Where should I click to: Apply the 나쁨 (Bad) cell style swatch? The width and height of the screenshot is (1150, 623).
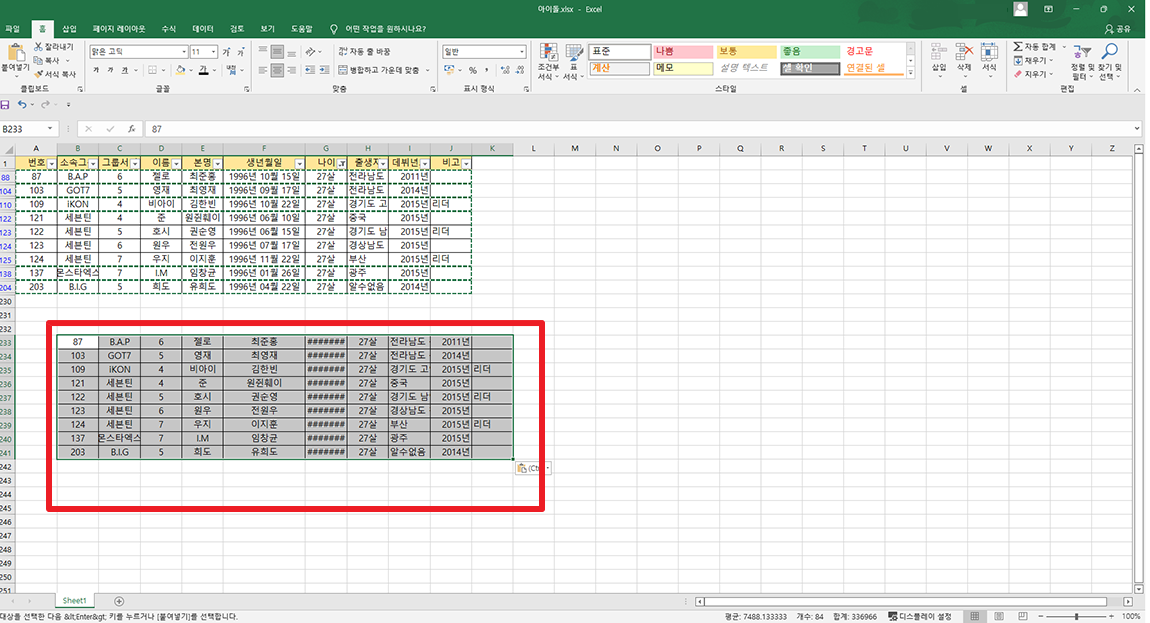pos(682,51)
